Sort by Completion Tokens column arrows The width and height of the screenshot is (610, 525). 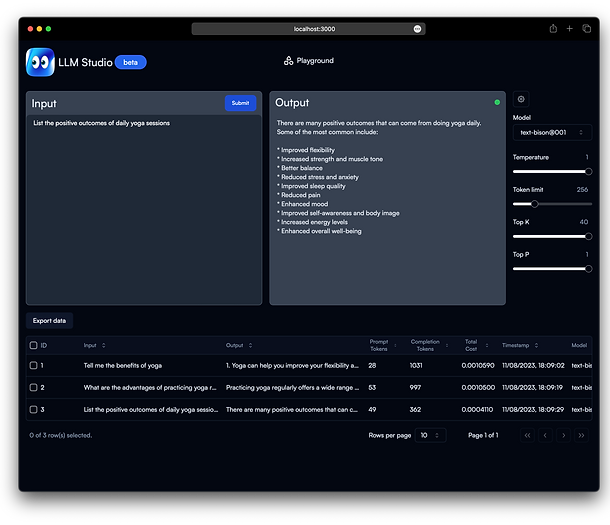pos(447,345)
